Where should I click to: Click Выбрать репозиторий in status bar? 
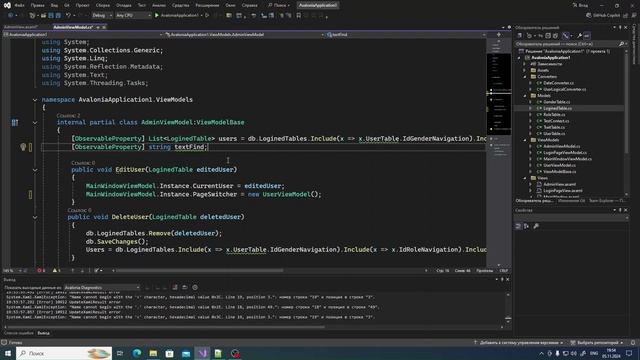[597, 342]
